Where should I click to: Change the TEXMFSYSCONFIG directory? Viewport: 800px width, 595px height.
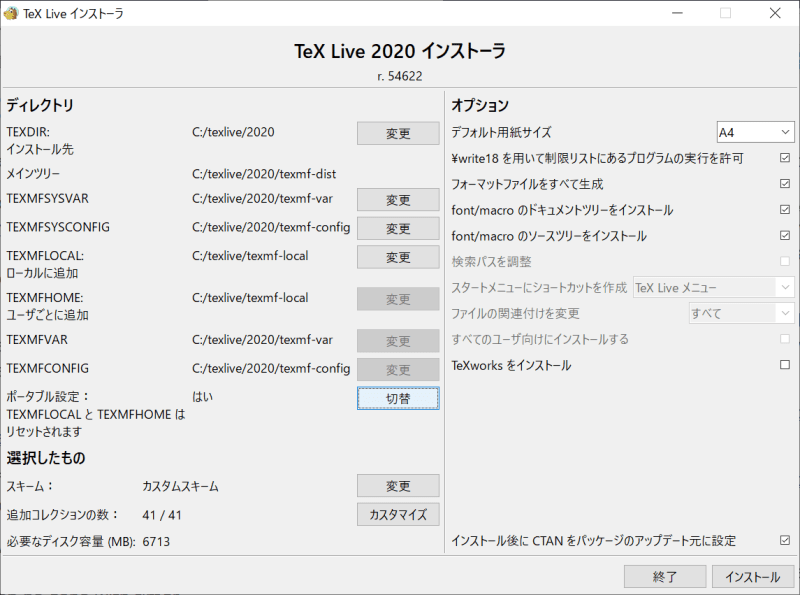click(x=398, y=228)
